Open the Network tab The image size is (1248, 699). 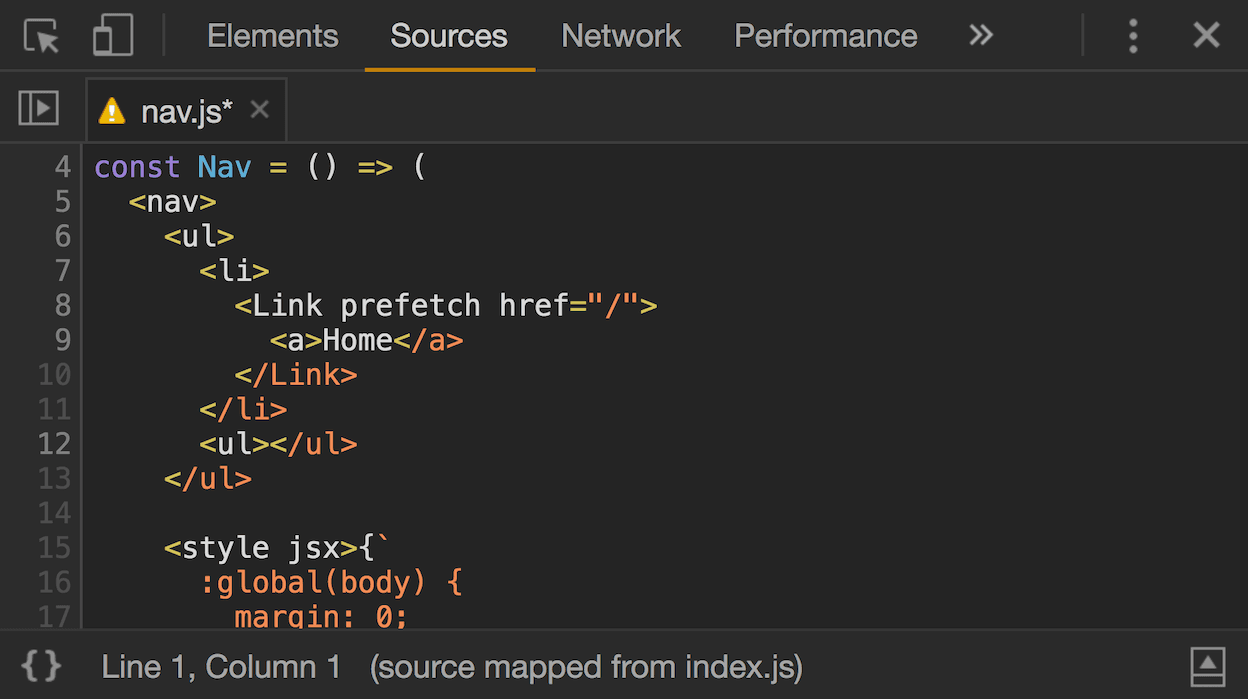click(x=621, y=36)
